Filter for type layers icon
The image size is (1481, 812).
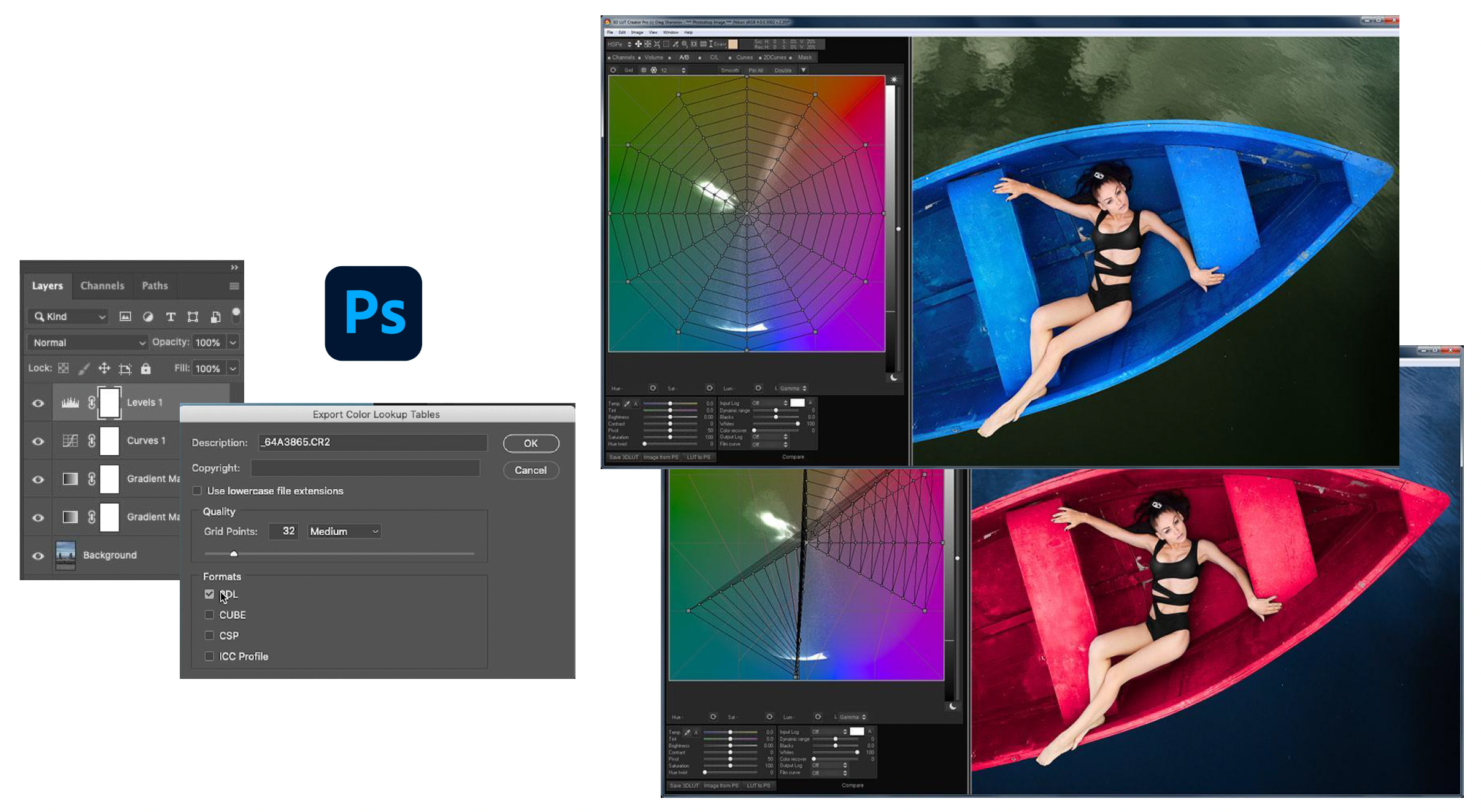171,316
